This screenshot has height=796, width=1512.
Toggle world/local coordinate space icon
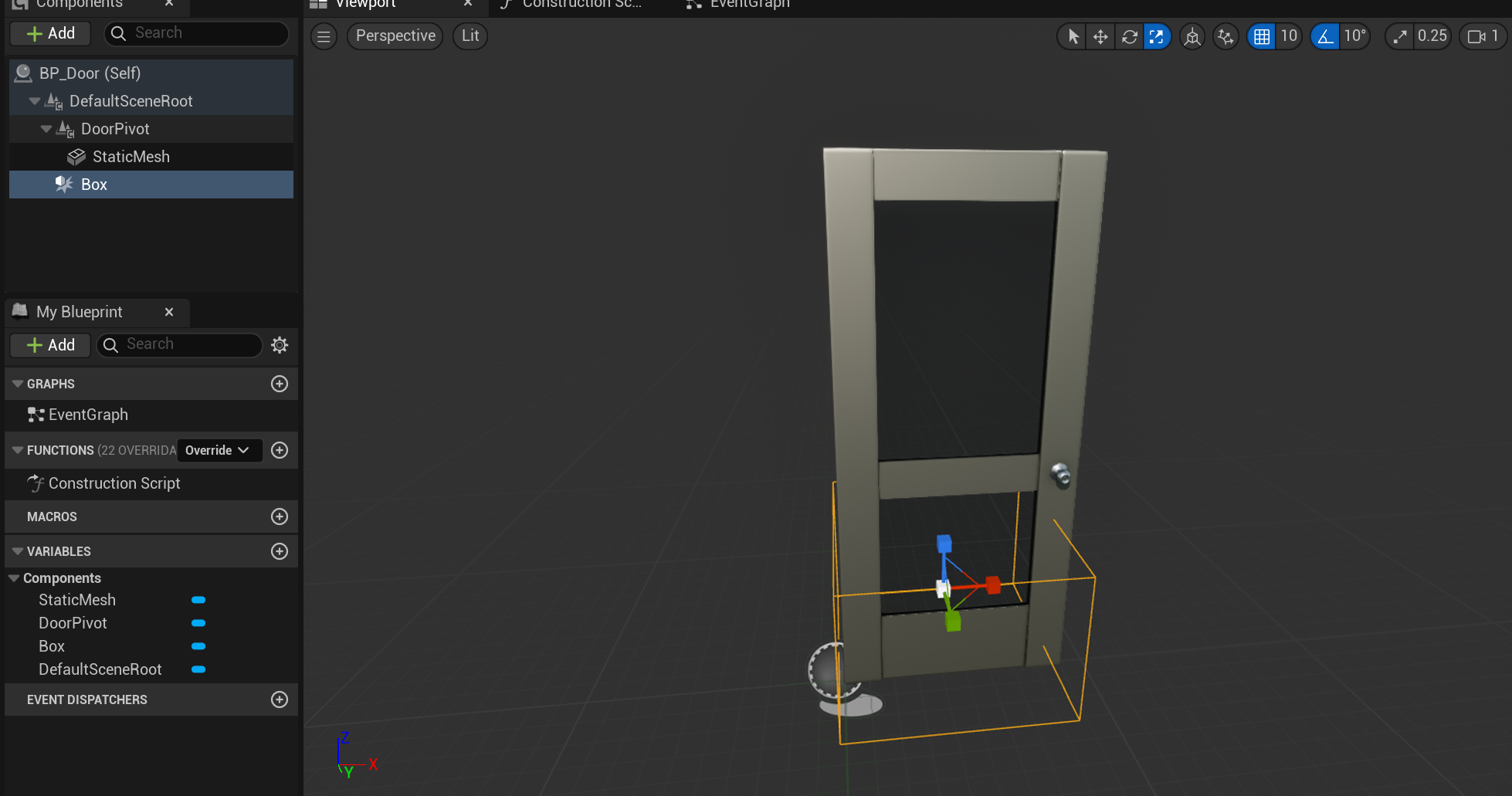point(1192,36)
